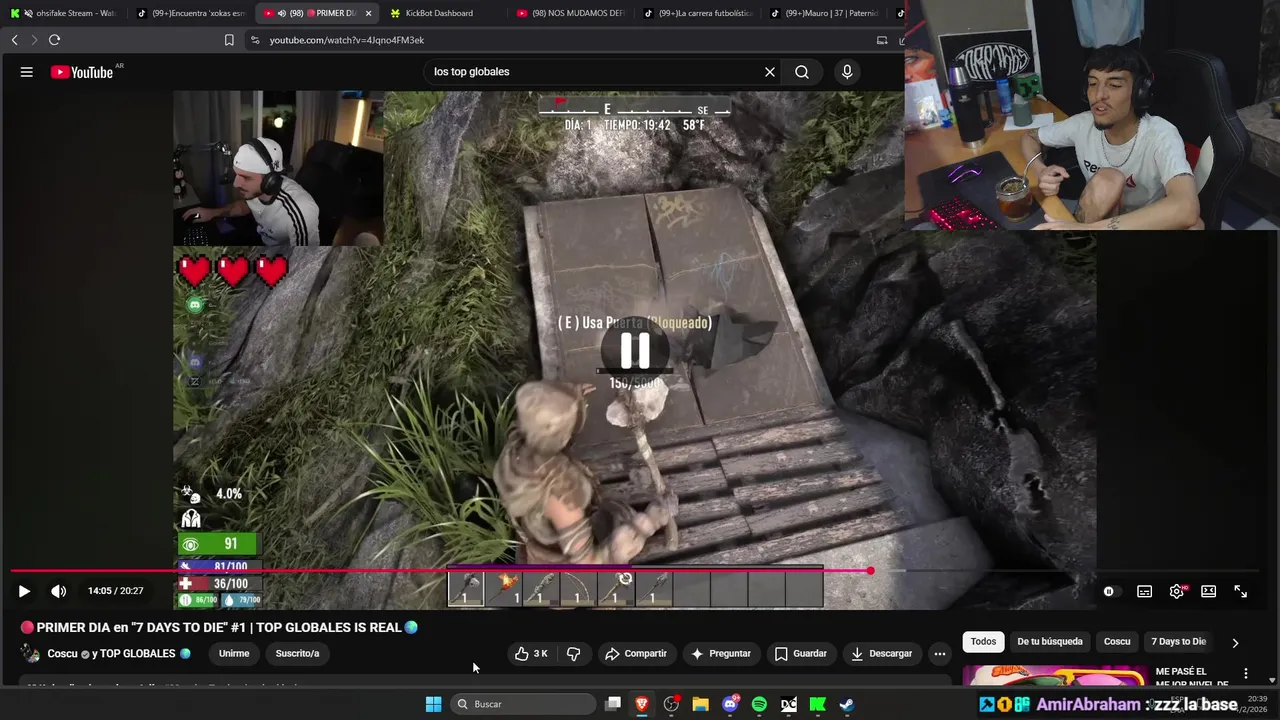Play the video from bottom controls
Screen dimensions: 1280x720
(x=24, y=591)
